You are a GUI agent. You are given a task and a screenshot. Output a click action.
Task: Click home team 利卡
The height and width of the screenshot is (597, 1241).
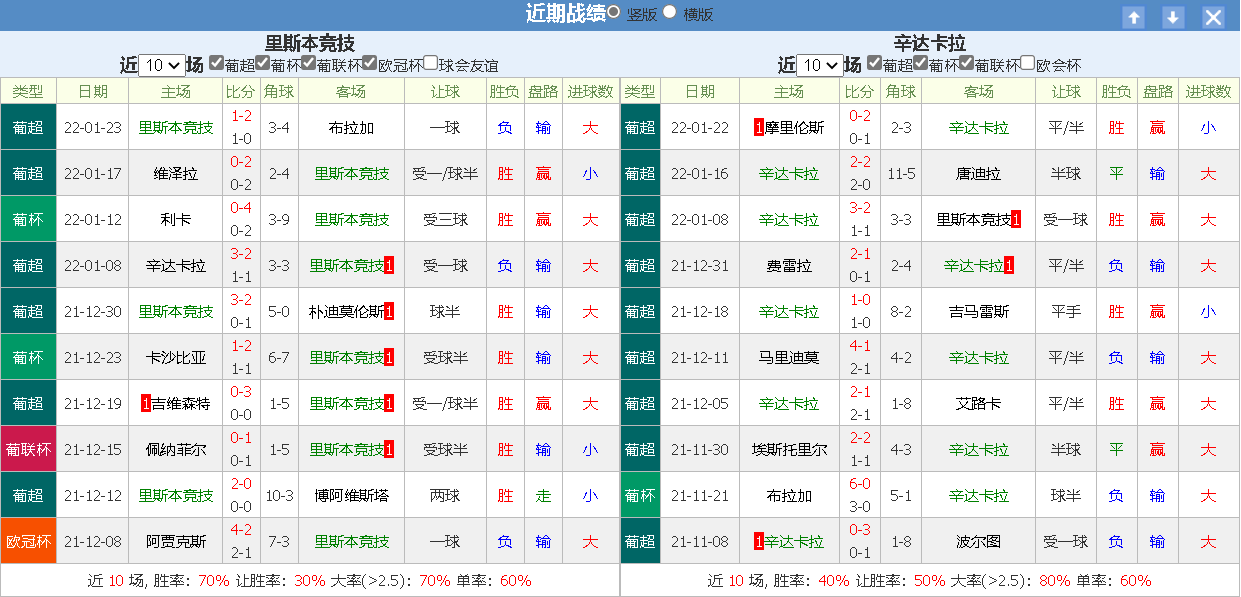176,220
